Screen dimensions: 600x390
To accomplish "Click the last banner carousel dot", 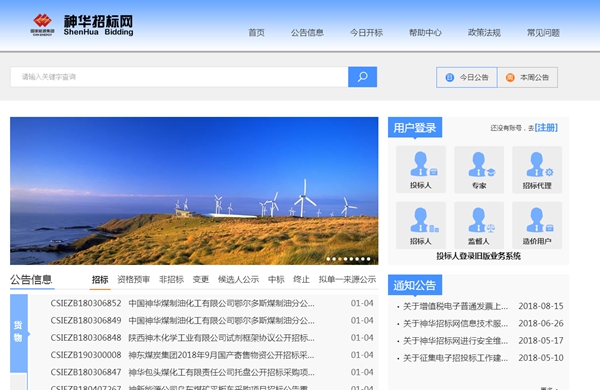I will click(x=368, y=259).
